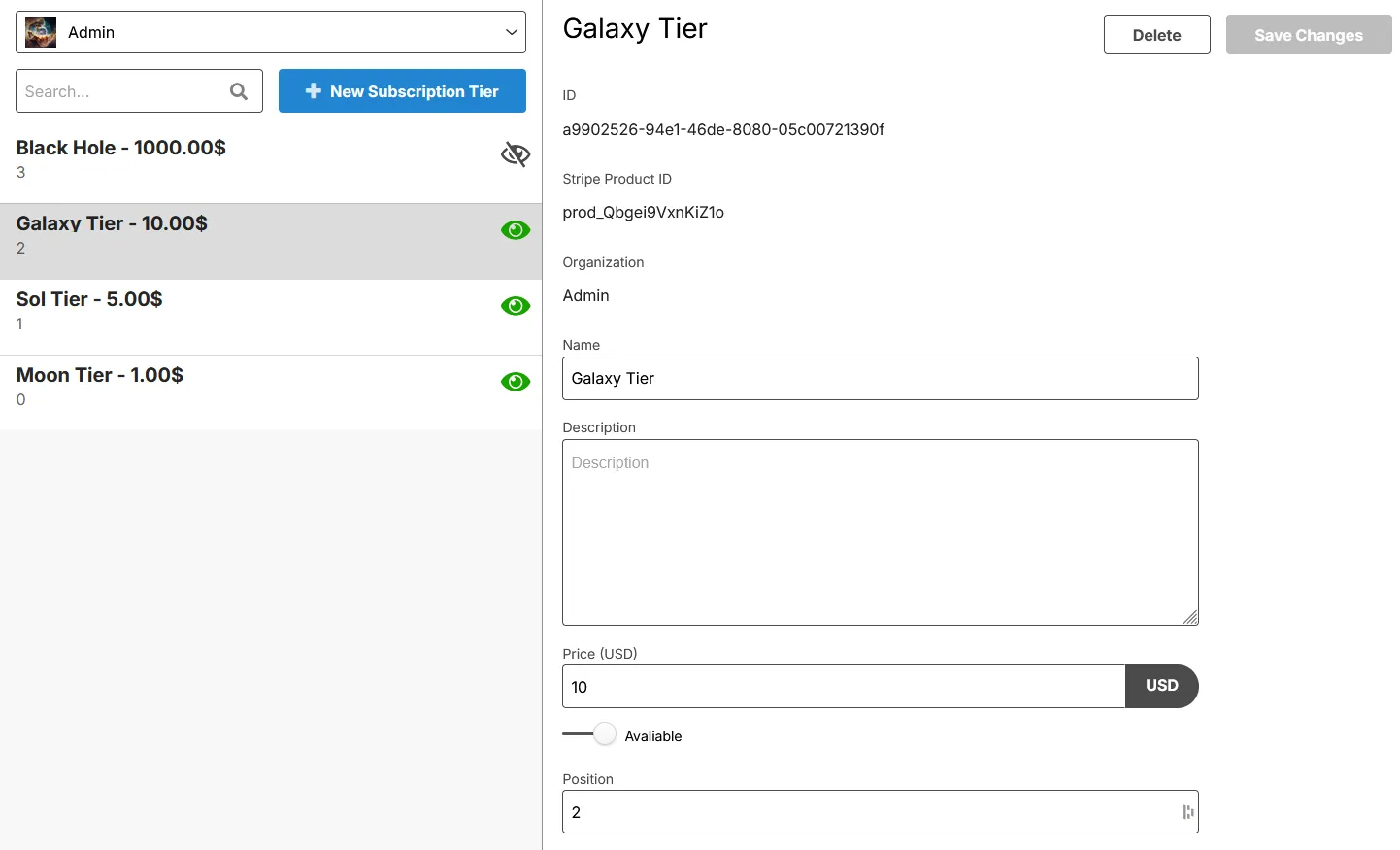Edit the Name field containing Galaxy Tier
Image resolution: width=1400 pixels, height=850 pixels.
[880, 378]
